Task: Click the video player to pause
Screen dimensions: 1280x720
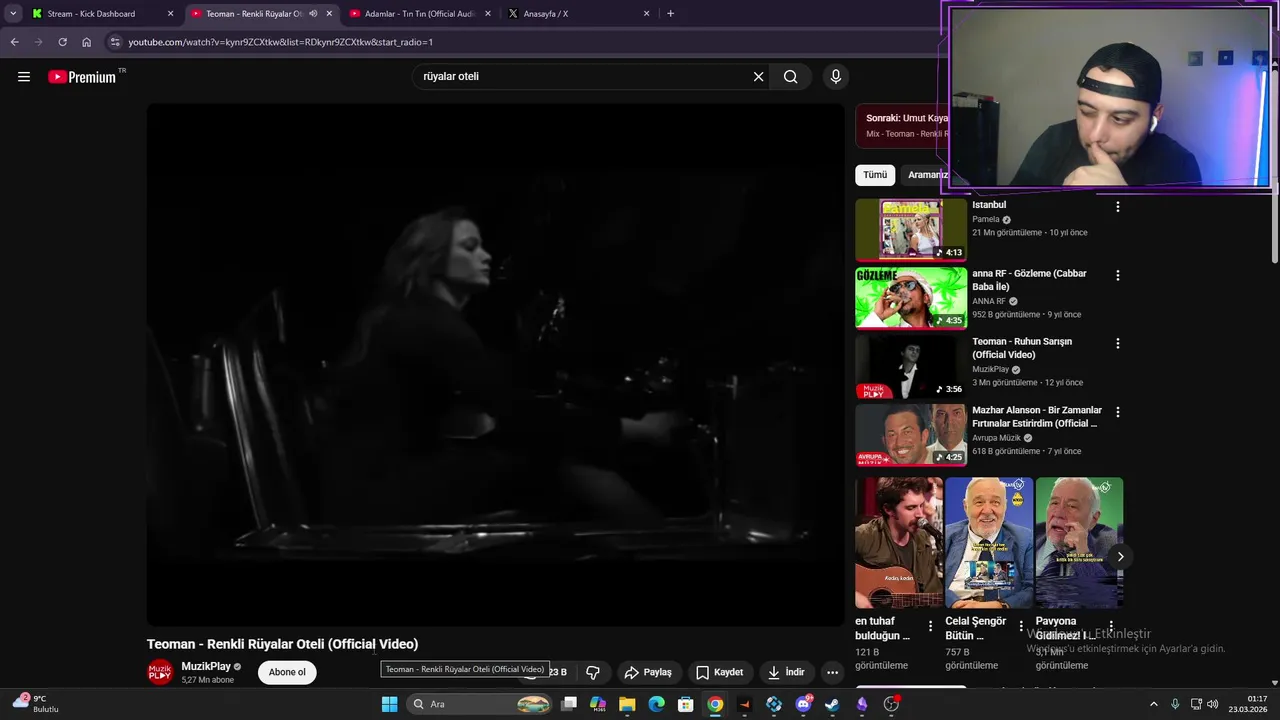Action: click(496, 365)
